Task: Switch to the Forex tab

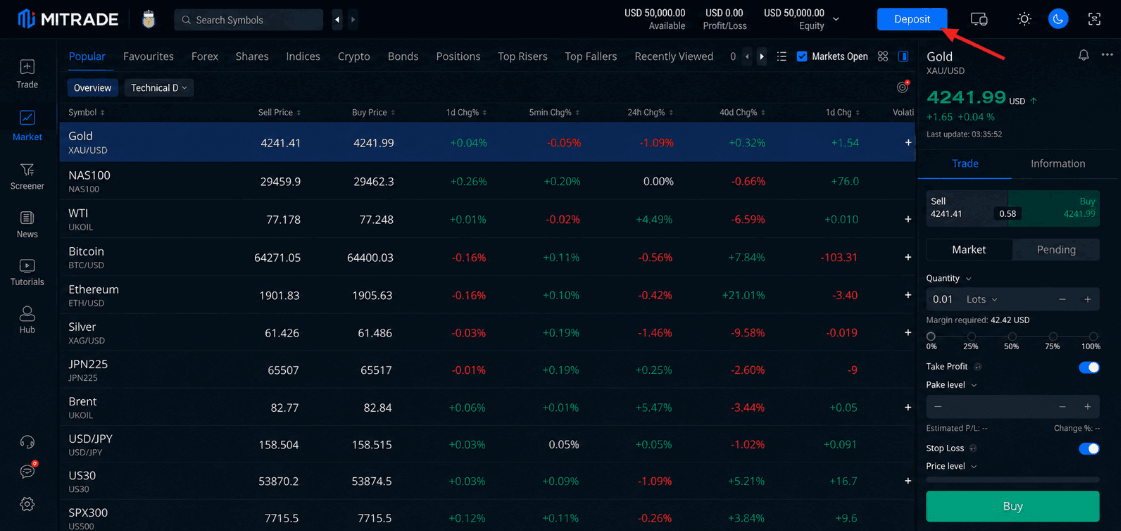Action: tap(204, 56)
